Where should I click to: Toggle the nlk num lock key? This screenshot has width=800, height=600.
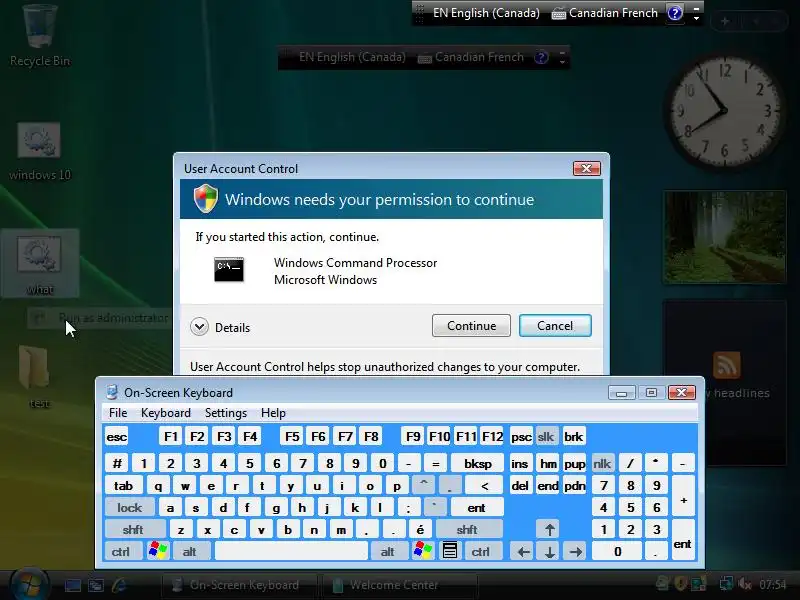602,463
